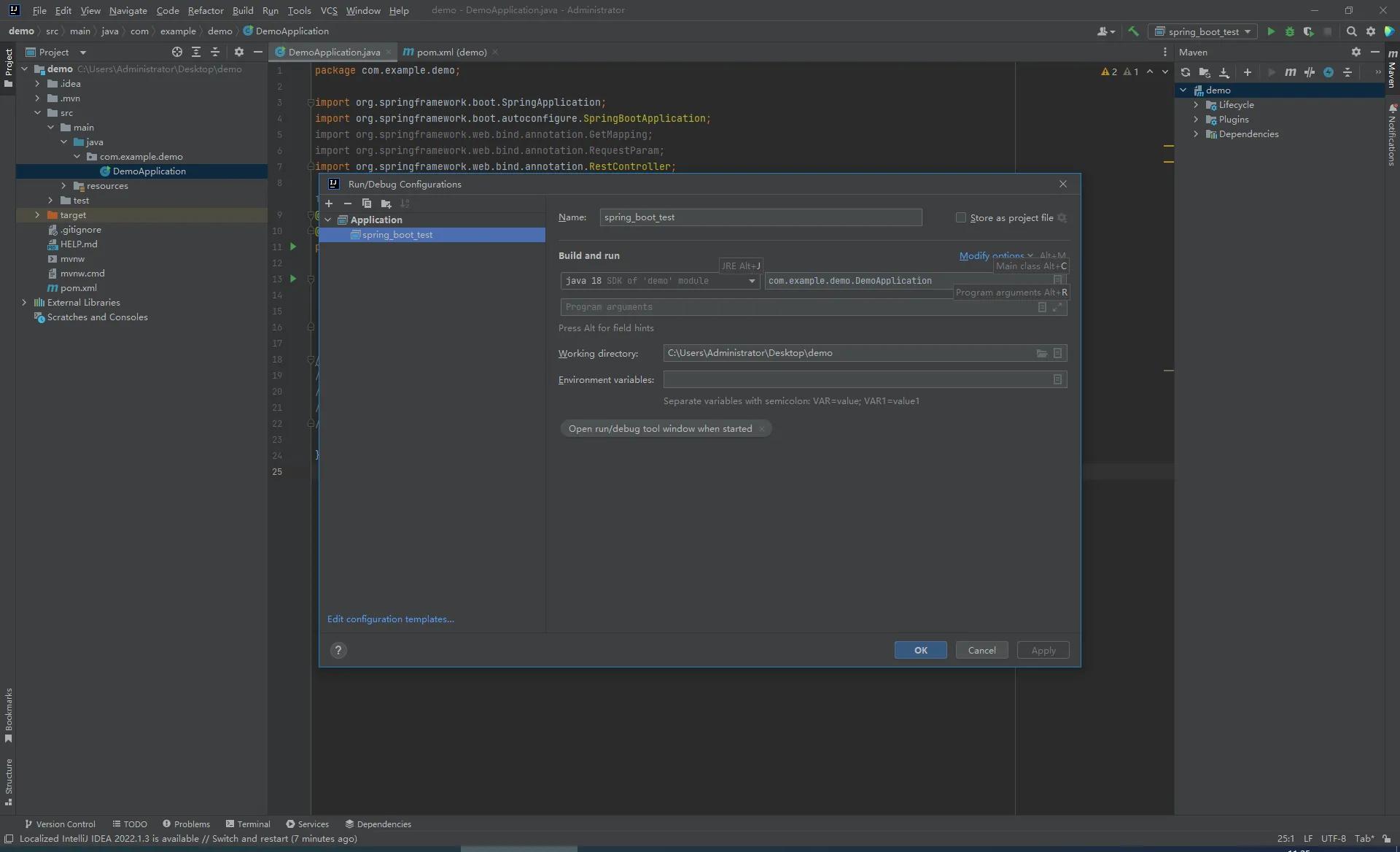Click the Edit configuration templates link

(390, 619)
